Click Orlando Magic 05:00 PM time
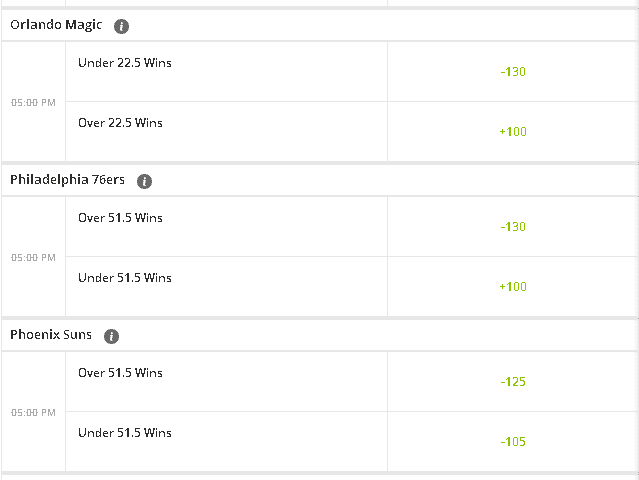The height and width of the screenshot is (480, 639). tap(33, 103)
